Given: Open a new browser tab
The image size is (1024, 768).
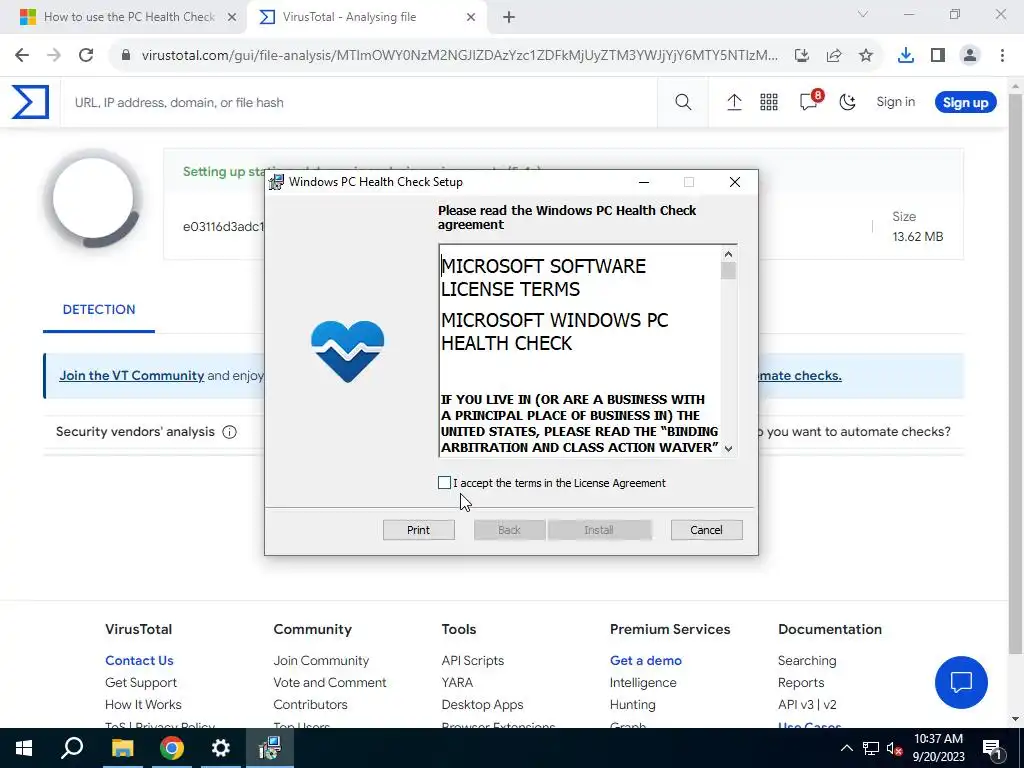Looking at the screenshot, I should (509, 17).
